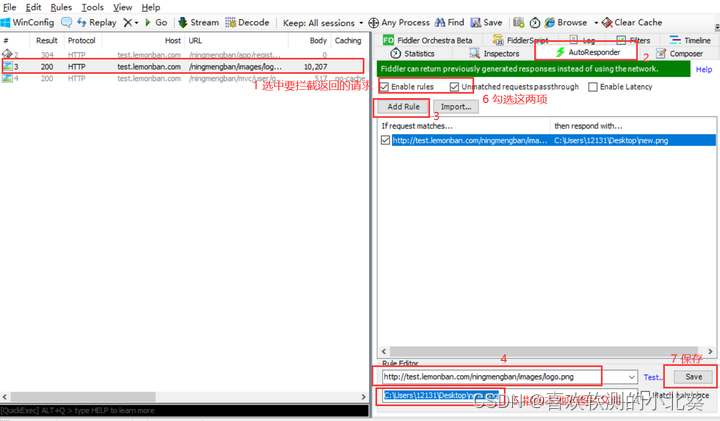Click the timer clock toolbar icon
720x421 pixels.
[535, 22]
